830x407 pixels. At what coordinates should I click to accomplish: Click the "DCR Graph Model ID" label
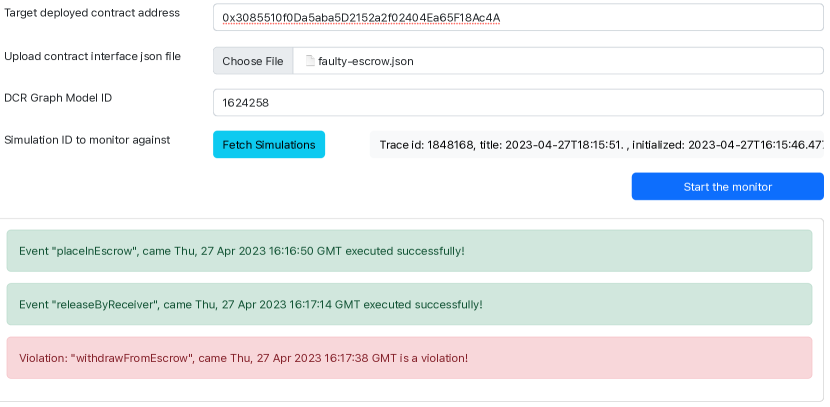(60, 97)
